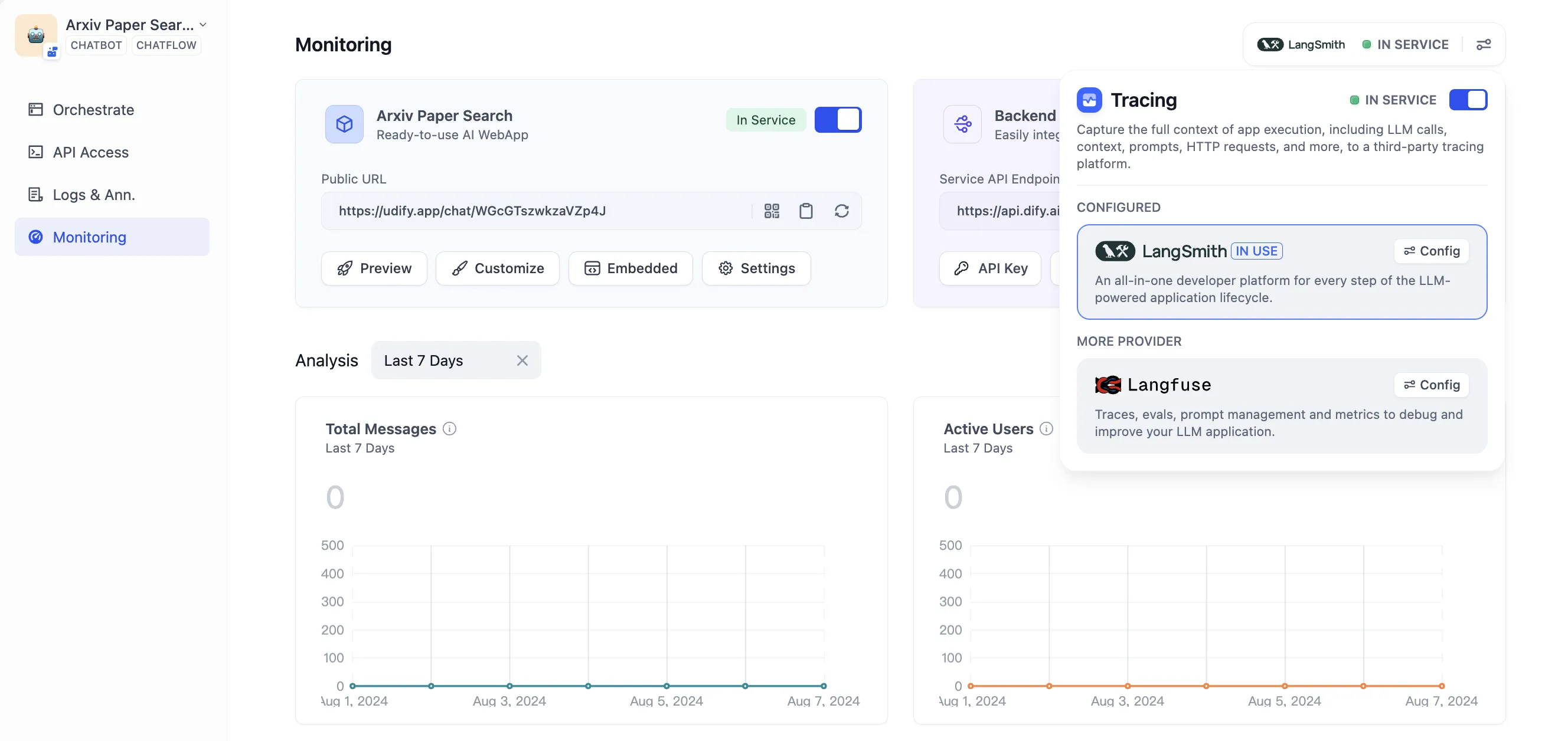Image resolution: width=1568 pixels, height=741 pixels.
Task: Click Config button for LangSmith
Action: pyautogui.click(x=1431, y=251)
